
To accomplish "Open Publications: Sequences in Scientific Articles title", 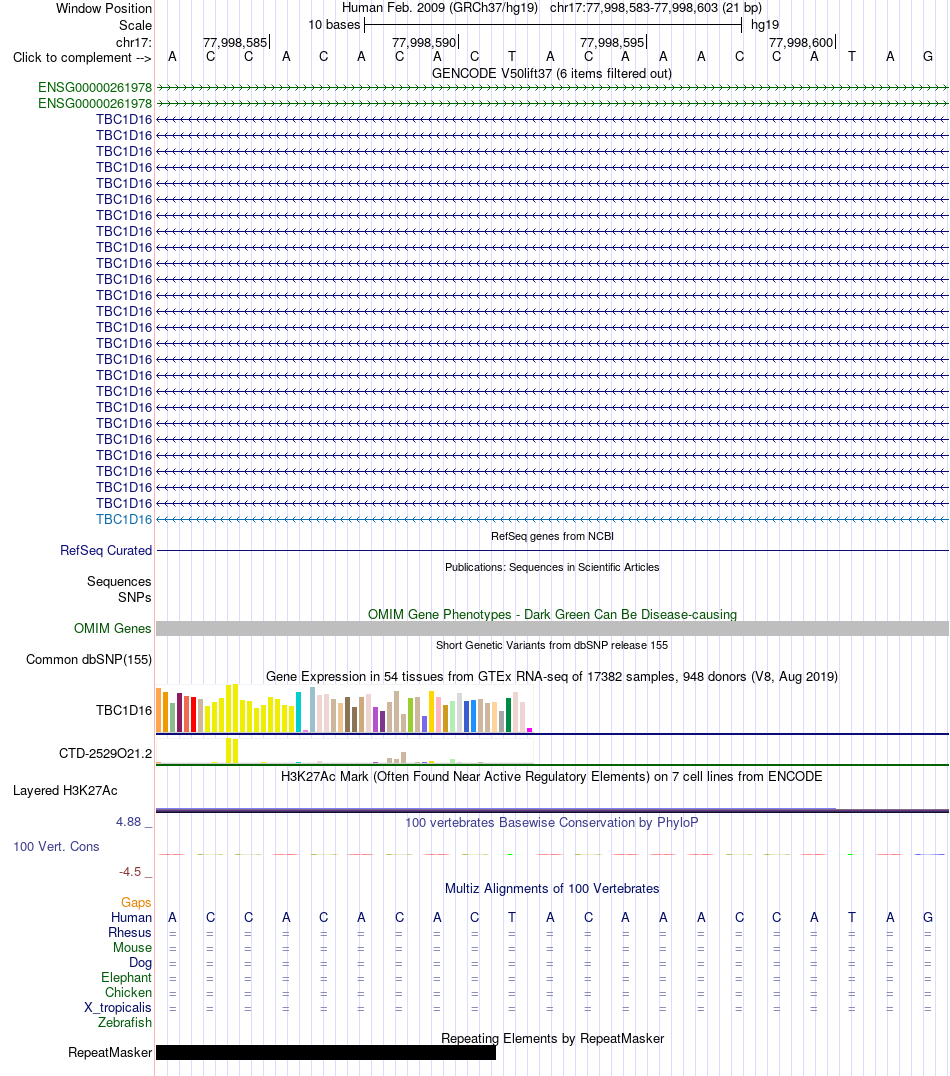I will 552,567.
